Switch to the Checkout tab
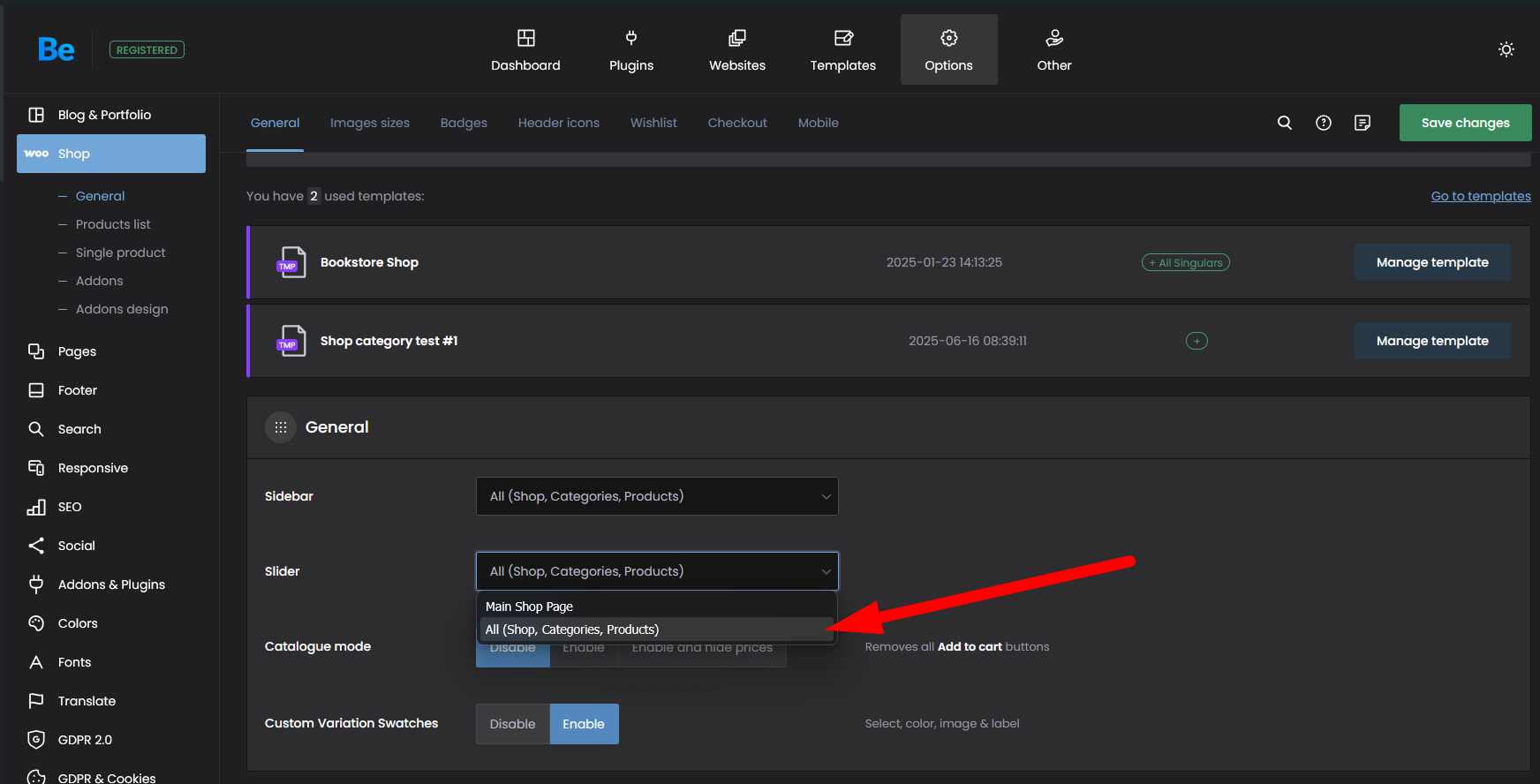 (x=737, y=123)
